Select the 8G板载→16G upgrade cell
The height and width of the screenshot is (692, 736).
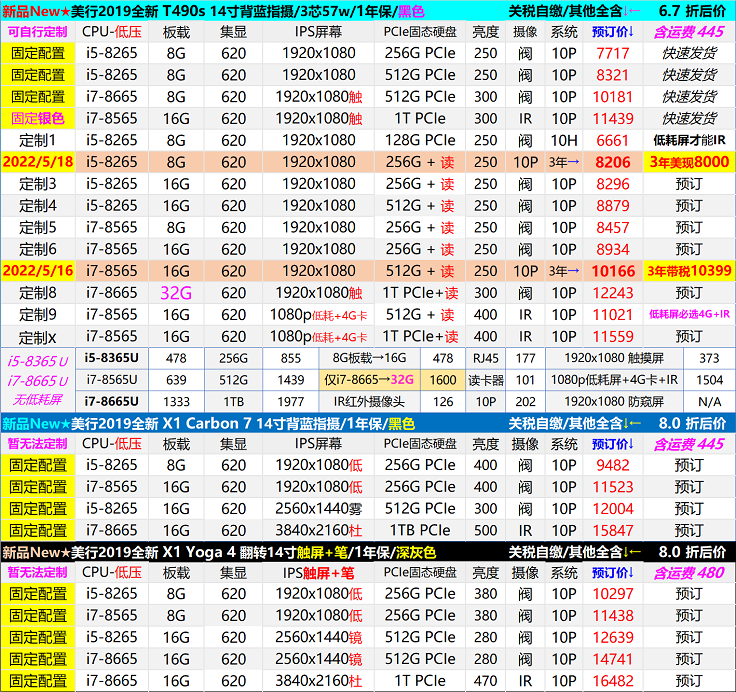[368, 358]
